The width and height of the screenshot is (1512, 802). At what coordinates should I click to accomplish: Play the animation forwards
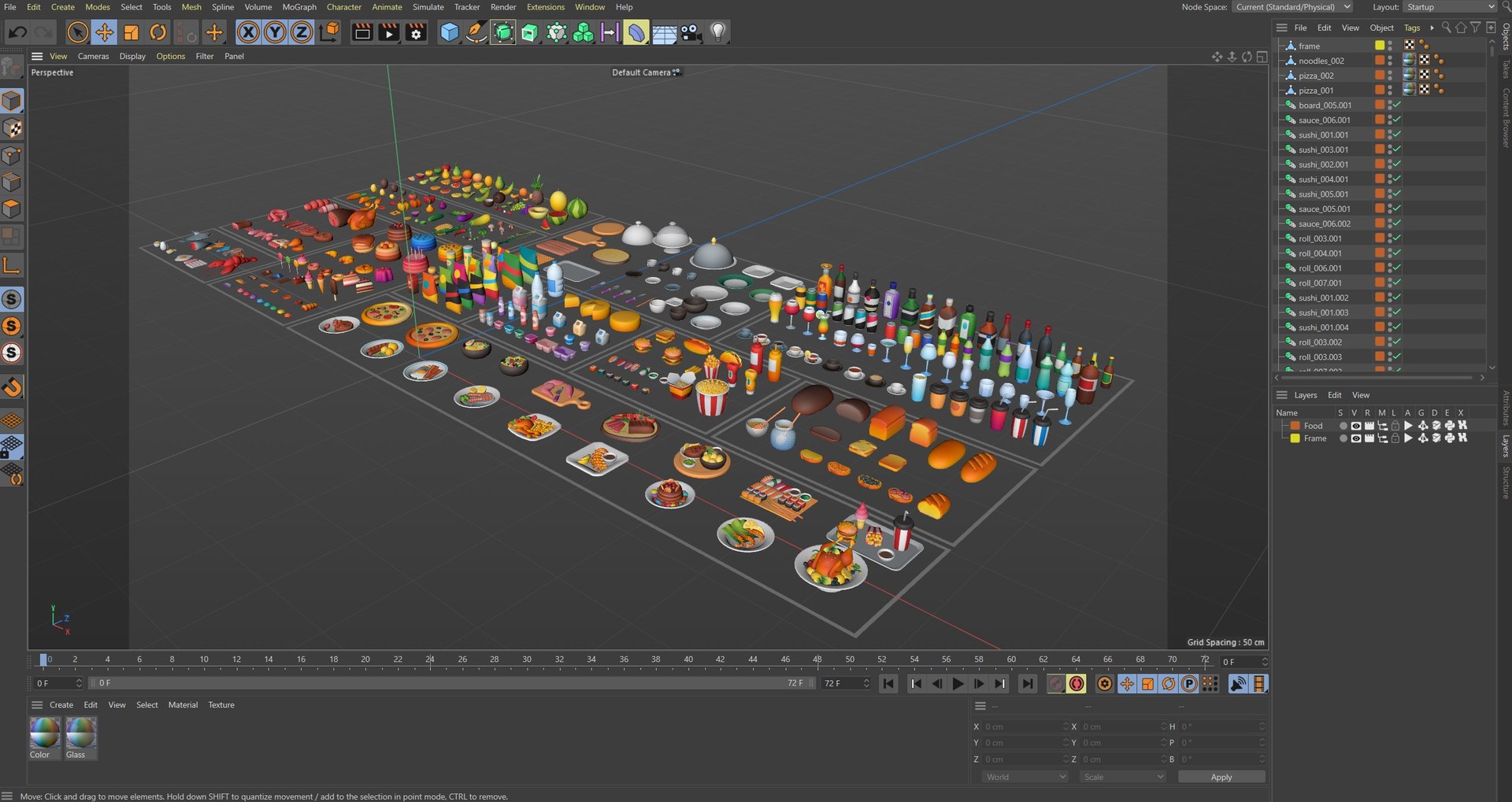pyautogui.click(x=958, y=684)
